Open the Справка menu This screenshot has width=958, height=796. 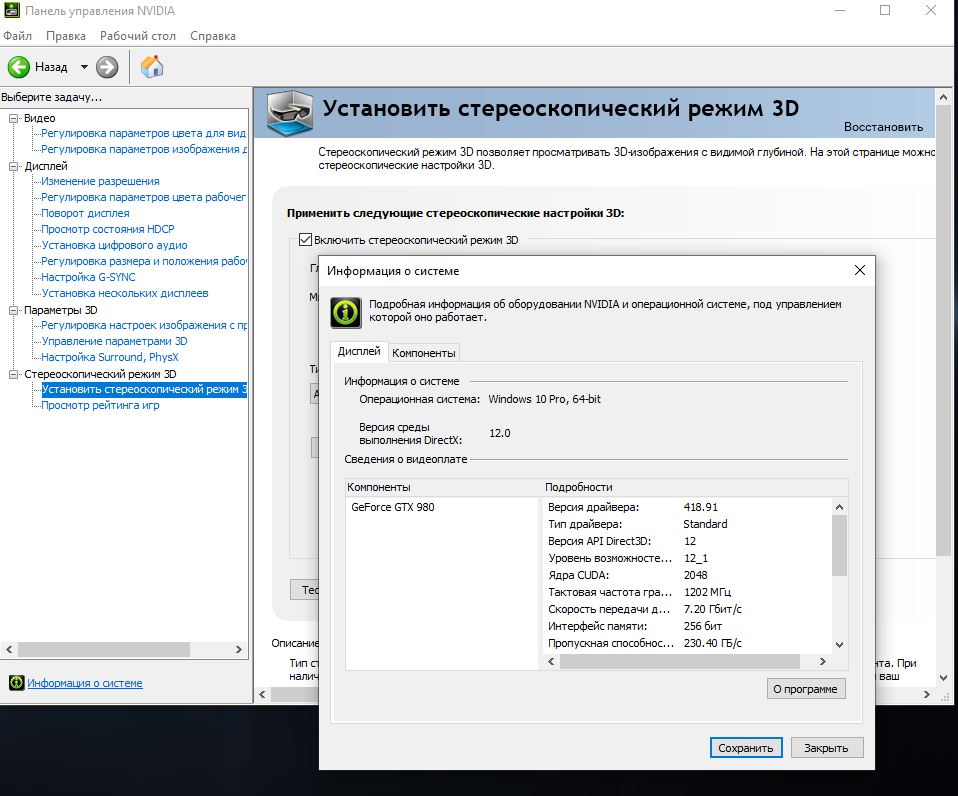(x=213, y=35)
